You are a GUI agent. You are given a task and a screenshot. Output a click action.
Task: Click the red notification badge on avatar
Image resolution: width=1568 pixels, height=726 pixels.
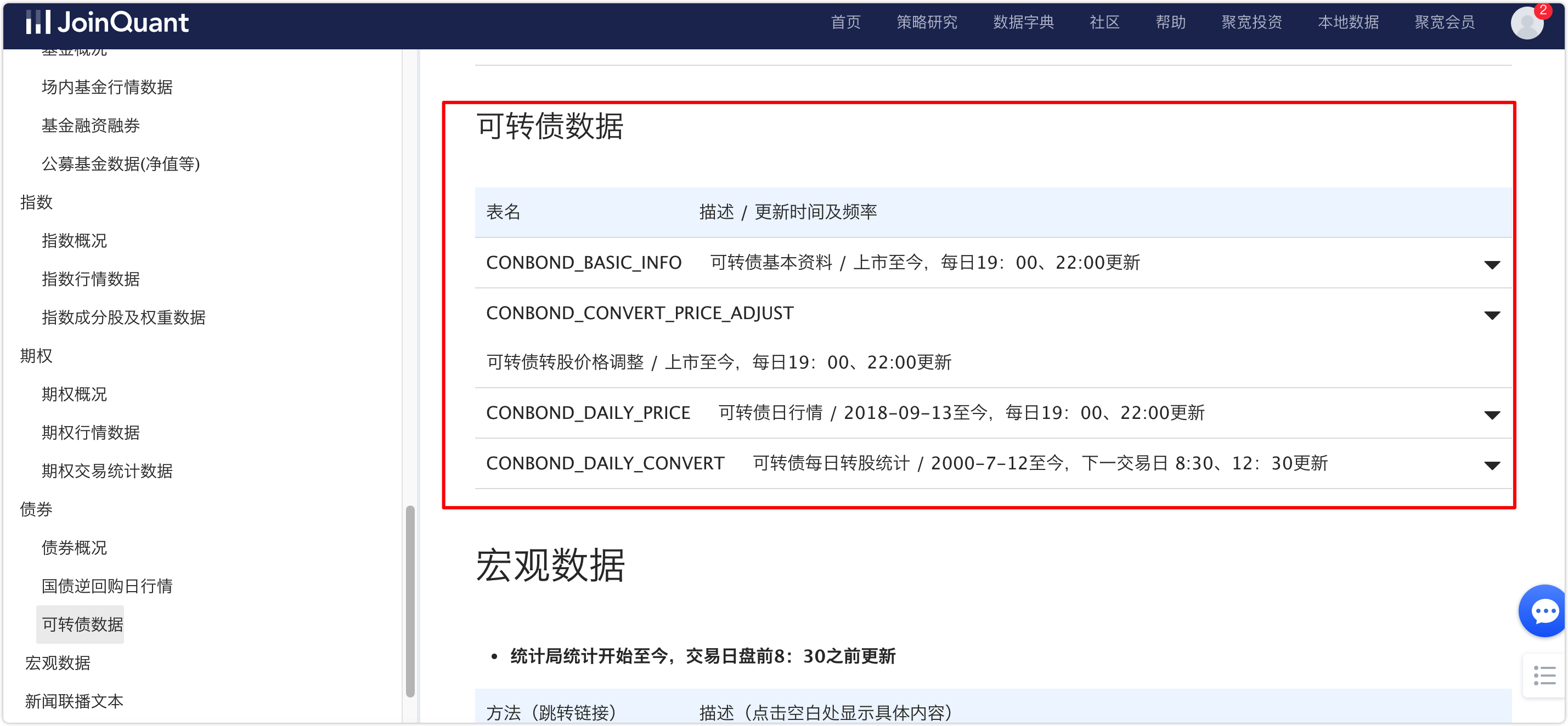tap(1542, 10)
